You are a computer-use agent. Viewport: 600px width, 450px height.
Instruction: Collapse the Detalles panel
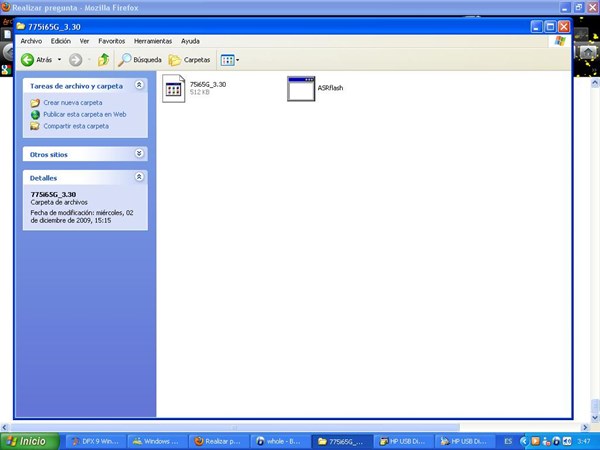click(x=139, y=176)
